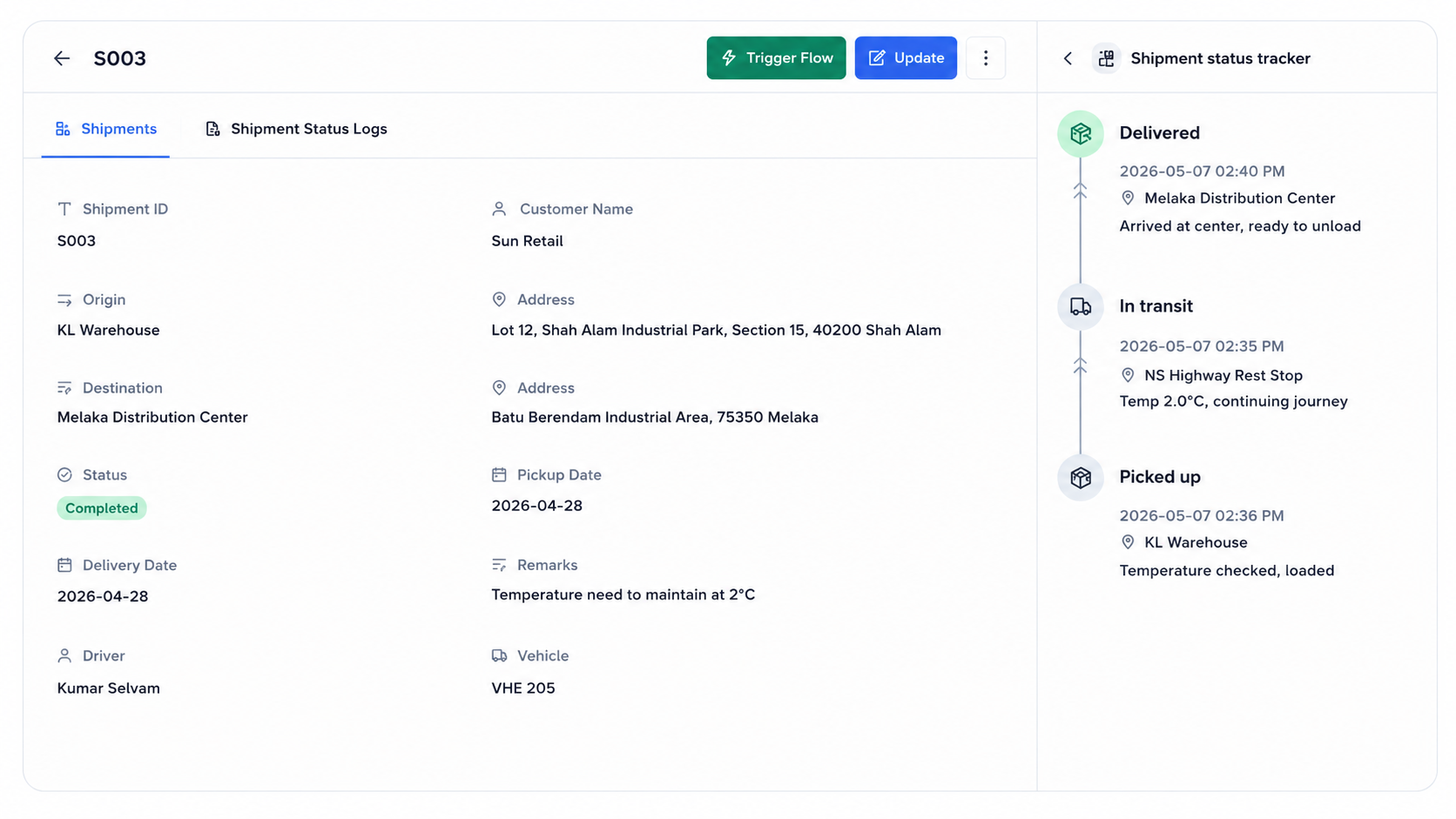Screen dimensions: 1456x819
Task: Switch to the Shipments tab
Action: (105, 129)
